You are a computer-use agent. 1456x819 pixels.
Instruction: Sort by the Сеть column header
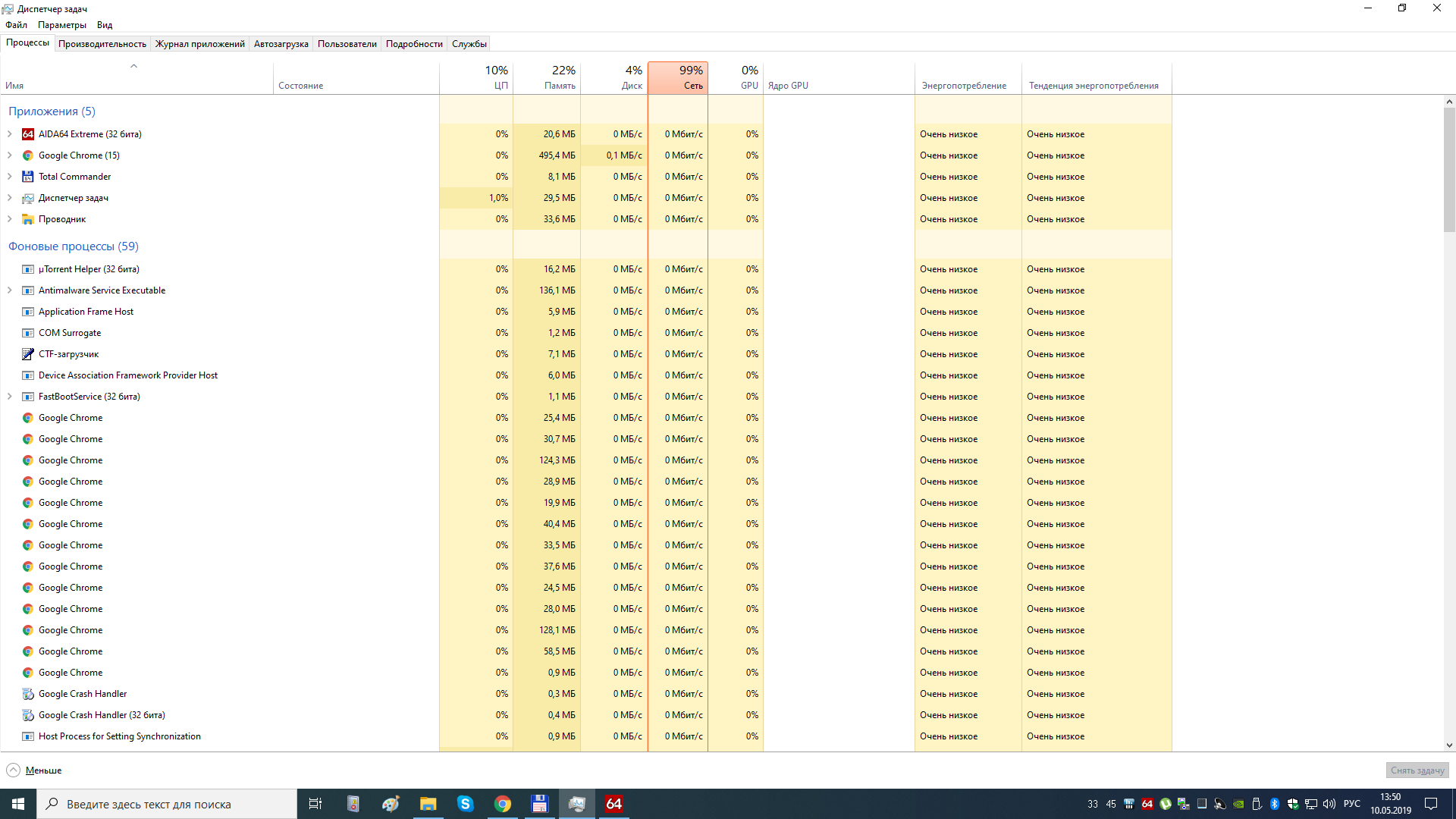pyautogui.click(x=678, y=78)
